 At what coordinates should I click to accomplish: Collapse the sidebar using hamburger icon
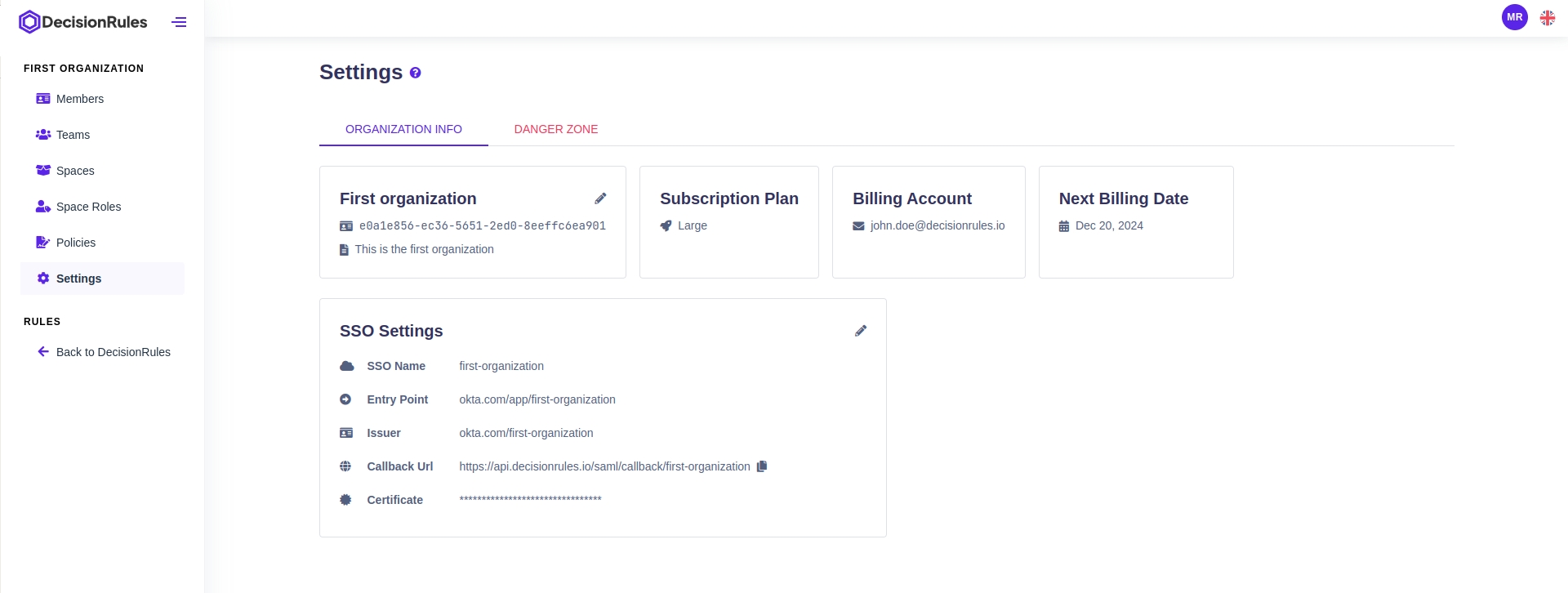179,22
